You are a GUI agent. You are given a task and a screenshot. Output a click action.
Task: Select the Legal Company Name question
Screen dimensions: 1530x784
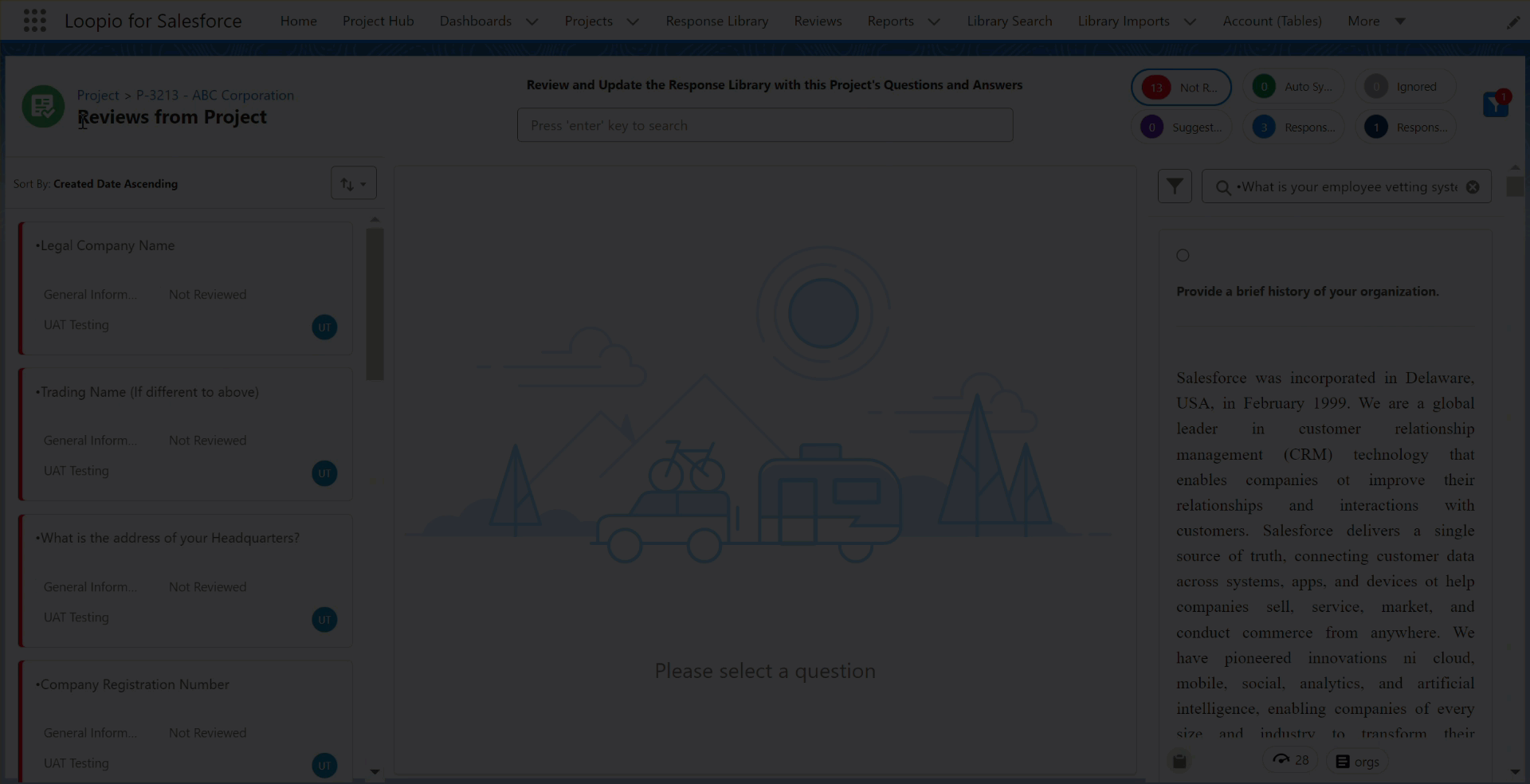pyautogui.click(x=186, y=288)
